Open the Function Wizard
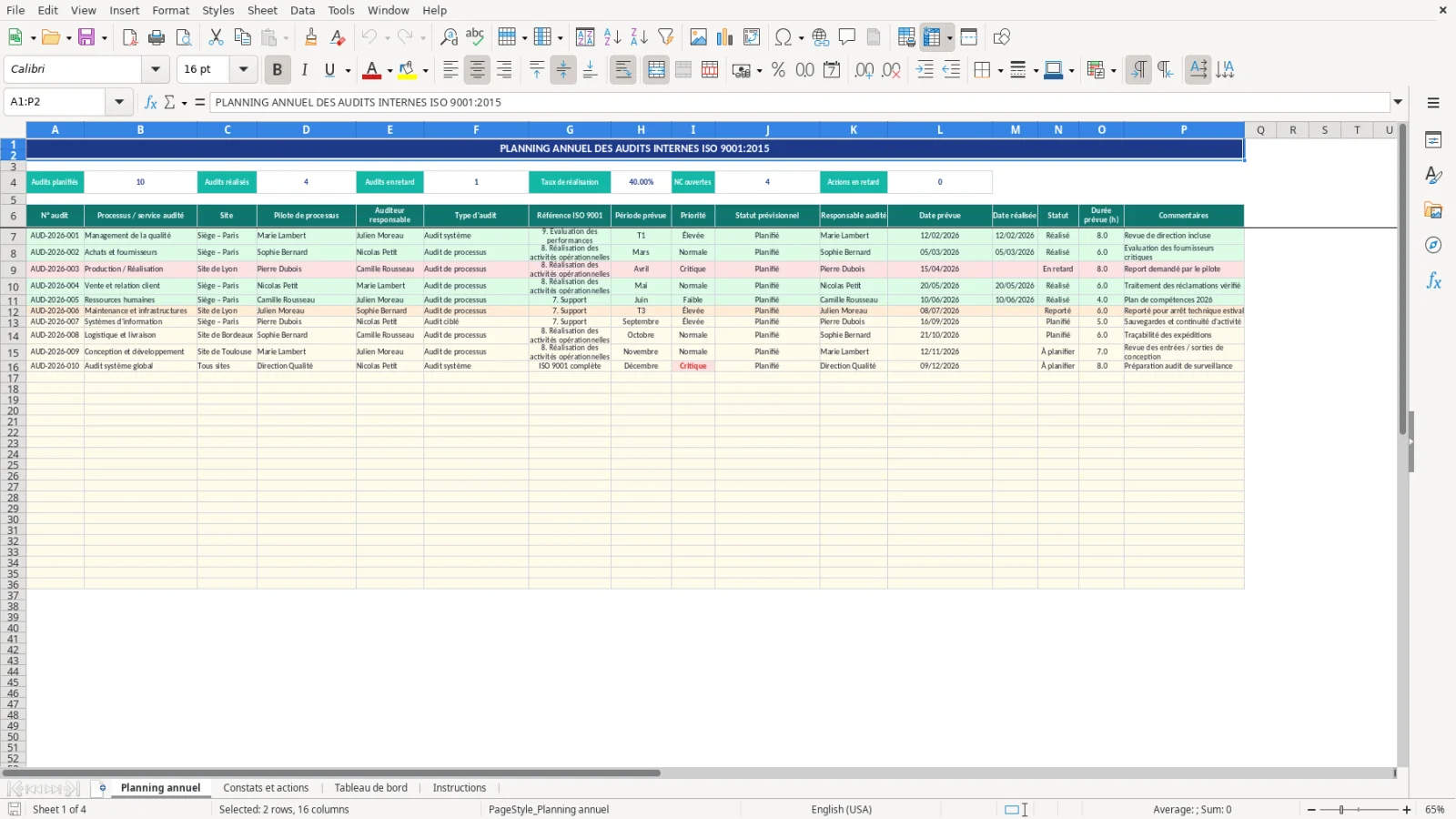Screen dimensions: 1456x819 click(151, 102)
